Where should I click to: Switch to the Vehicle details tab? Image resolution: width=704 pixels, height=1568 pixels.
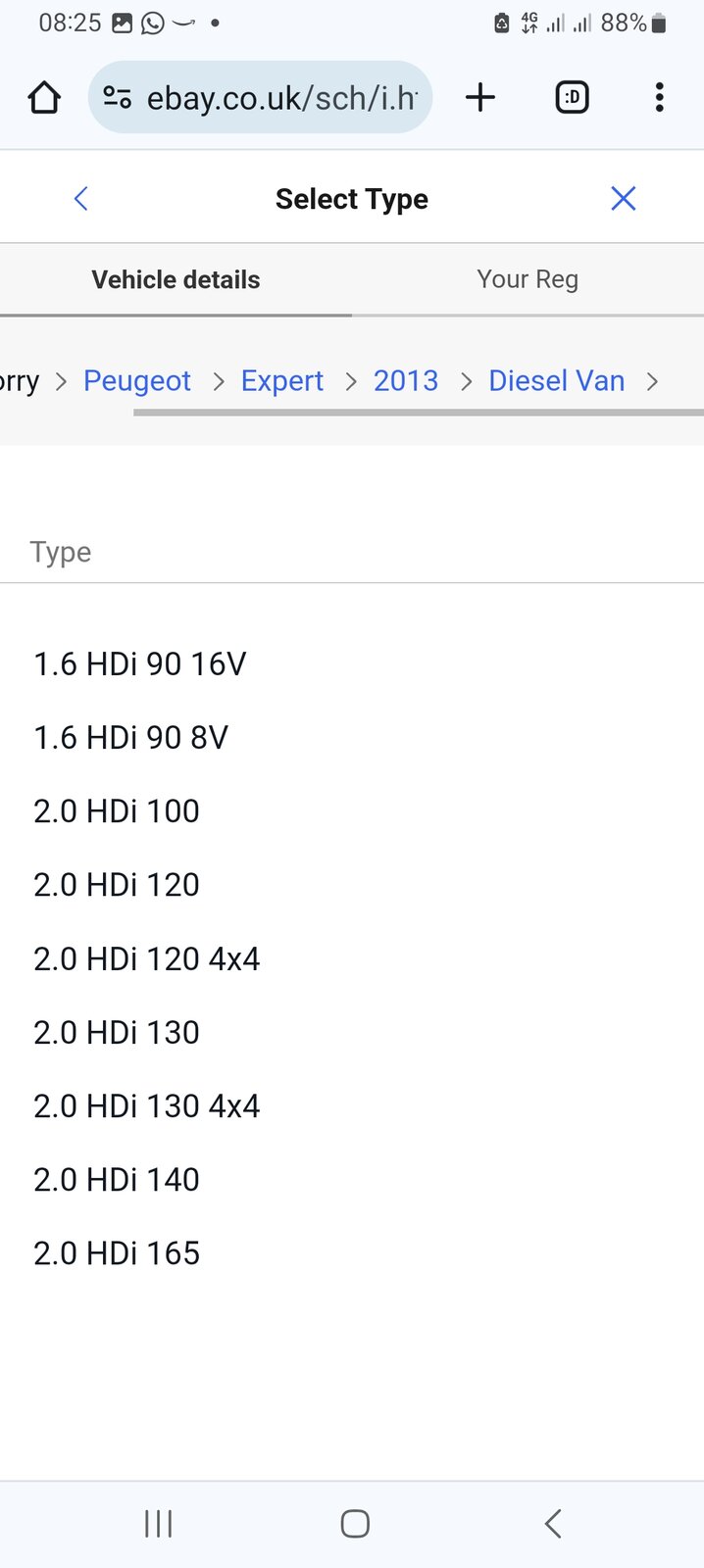[176, 279]
